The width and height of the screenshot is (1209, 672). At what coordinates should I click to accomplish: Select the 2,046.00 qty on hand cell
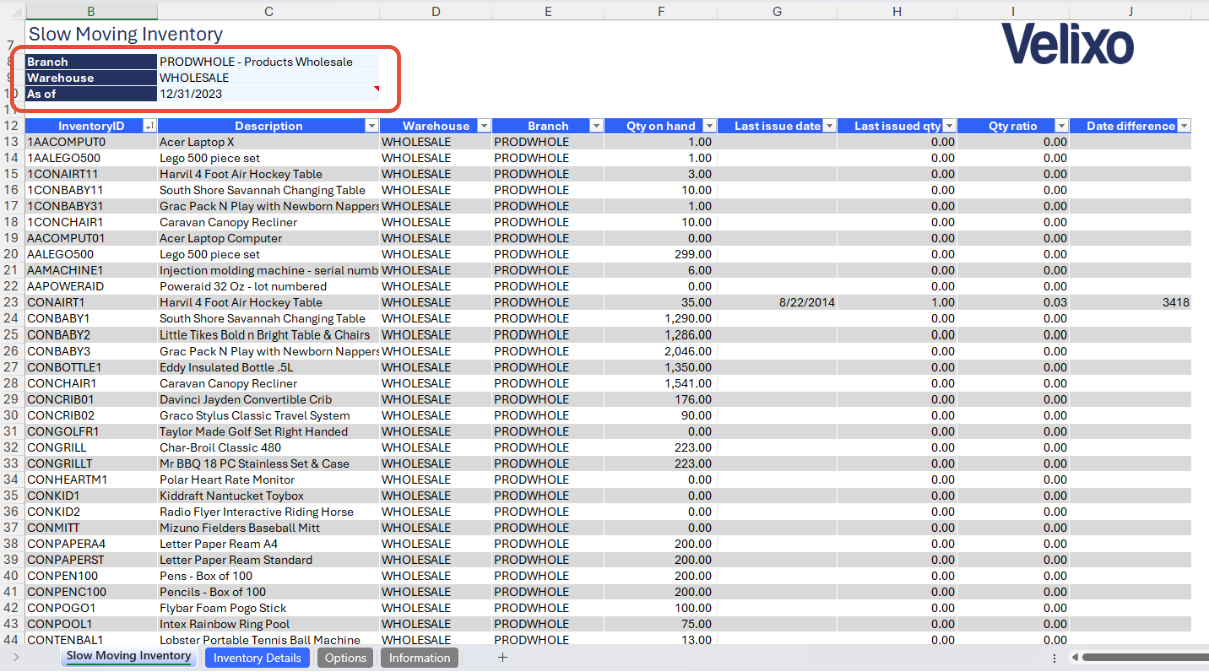pos(661,351)
